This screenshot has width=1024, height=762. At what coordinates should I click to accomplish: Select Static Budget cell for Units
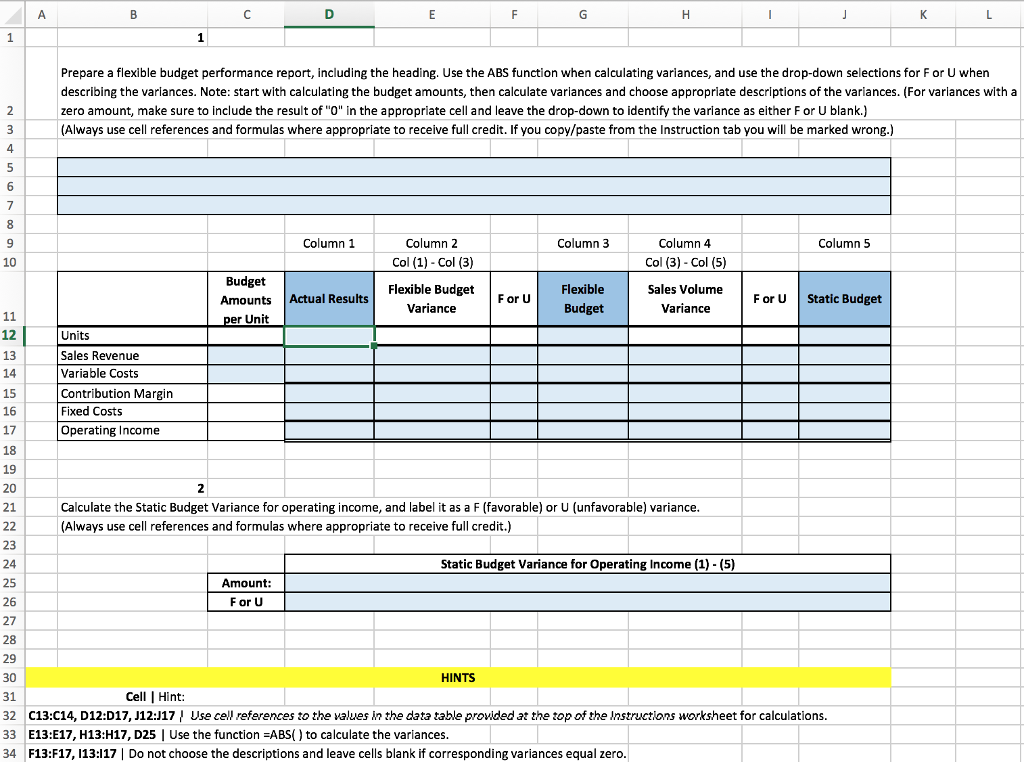[x=844, y=336]
